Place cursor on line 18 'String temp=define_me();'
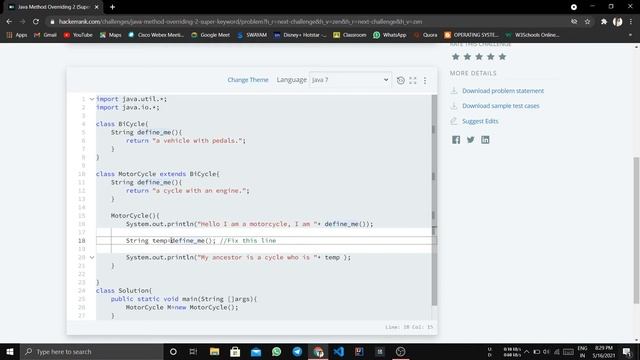 pos(171,241)
